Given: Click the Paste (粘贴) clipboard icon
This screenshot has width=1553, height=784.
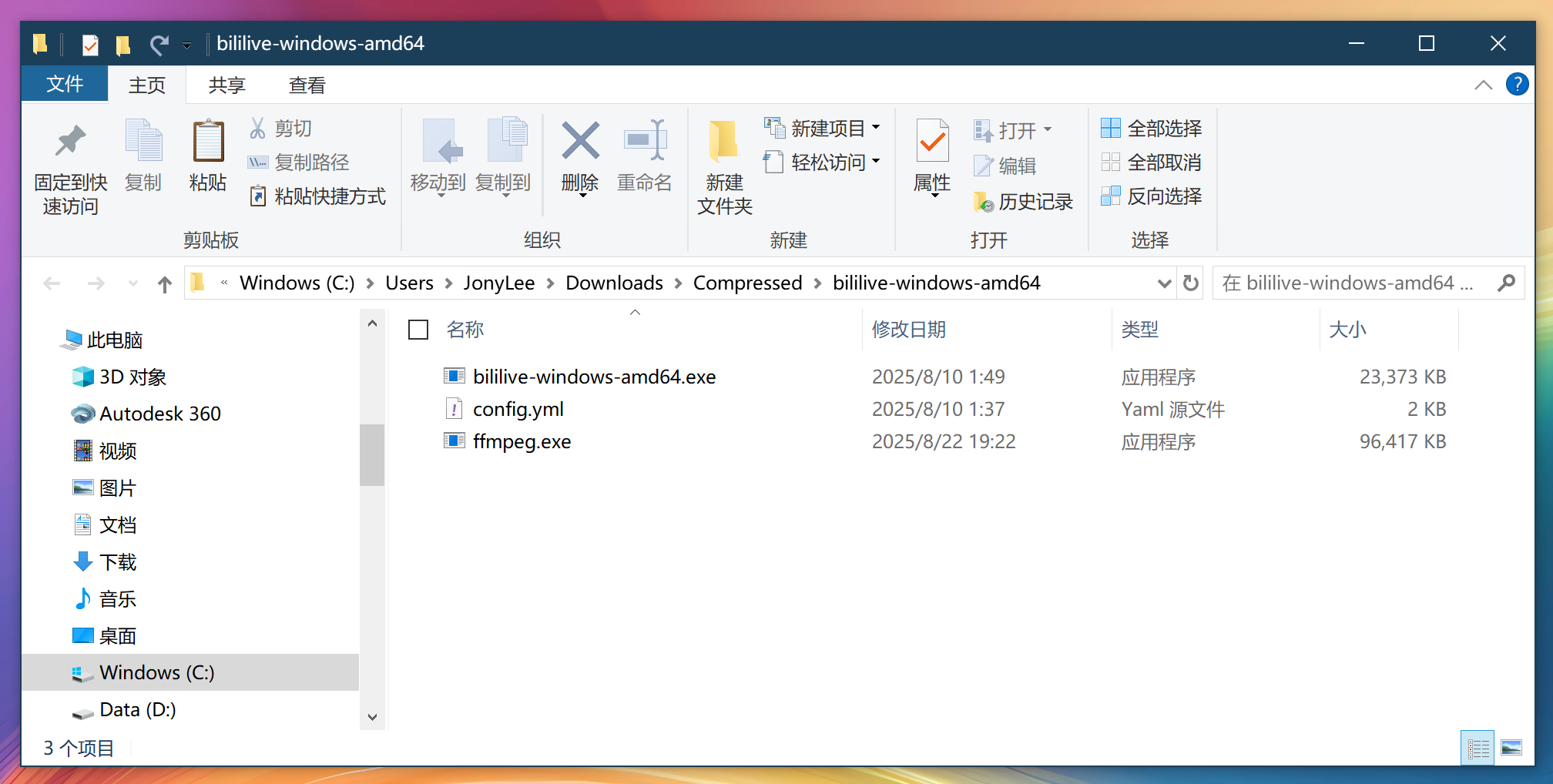Looking at the screenshot, I should click(x=207, y=142).
